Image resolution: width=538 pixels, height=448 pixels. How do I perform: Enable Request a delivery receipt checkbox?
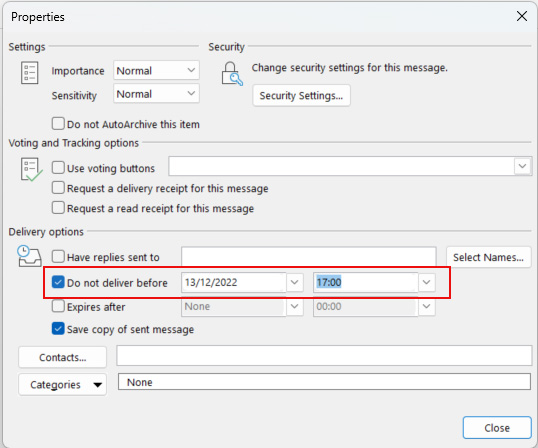coord(58,188)
